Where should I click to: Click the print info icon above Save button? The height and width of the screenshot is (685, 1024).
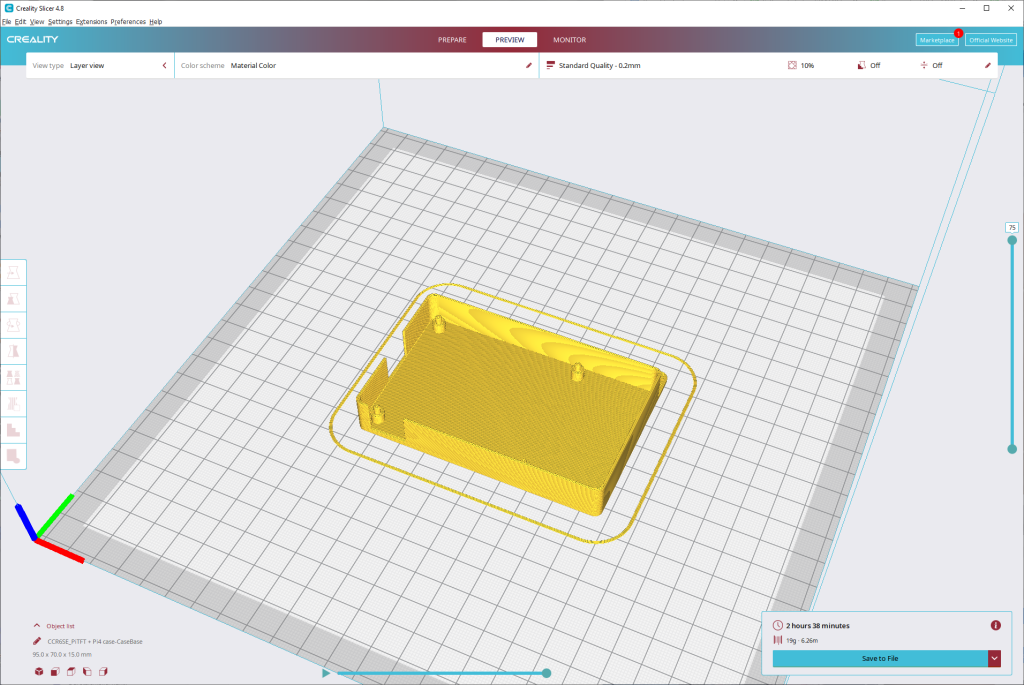996,626
